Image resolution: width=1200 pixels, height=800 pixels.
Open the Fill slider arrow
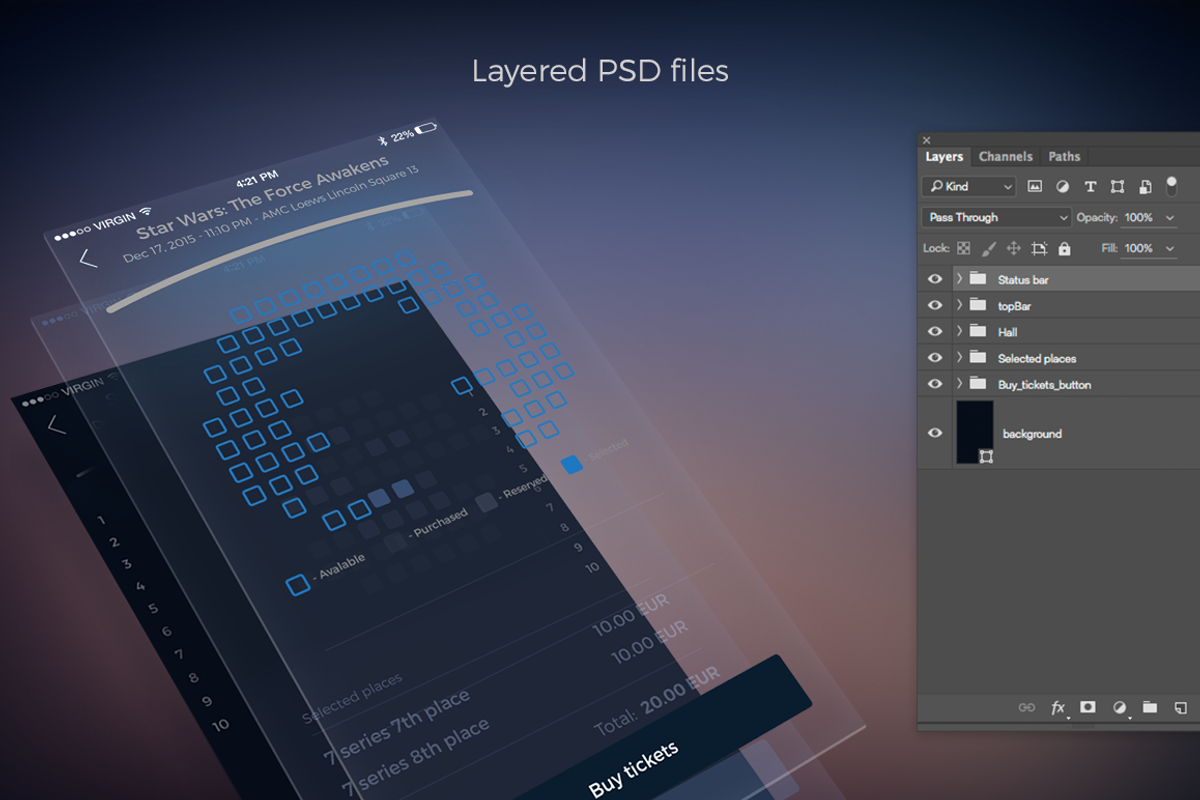coord(1170,248)
